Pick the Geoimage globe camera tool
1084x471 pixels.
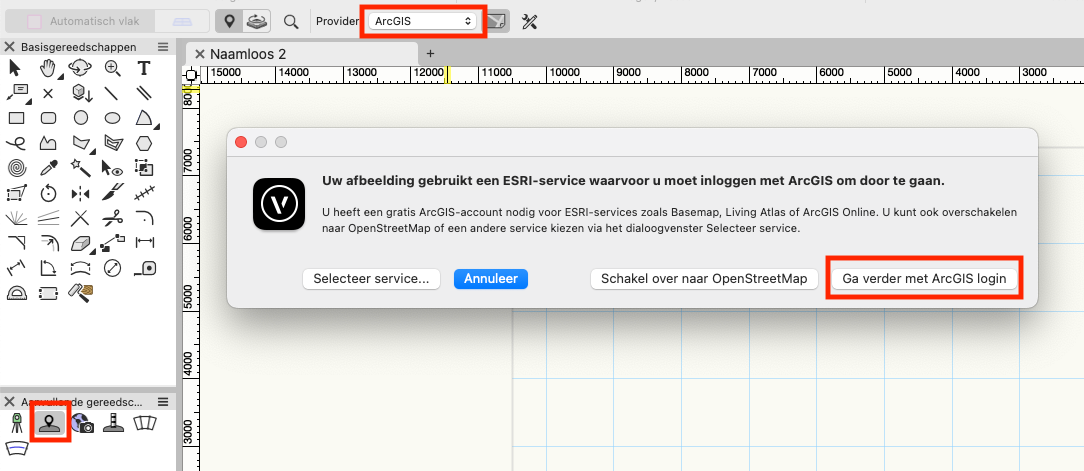pyautogui.click(x=82, y=423)
